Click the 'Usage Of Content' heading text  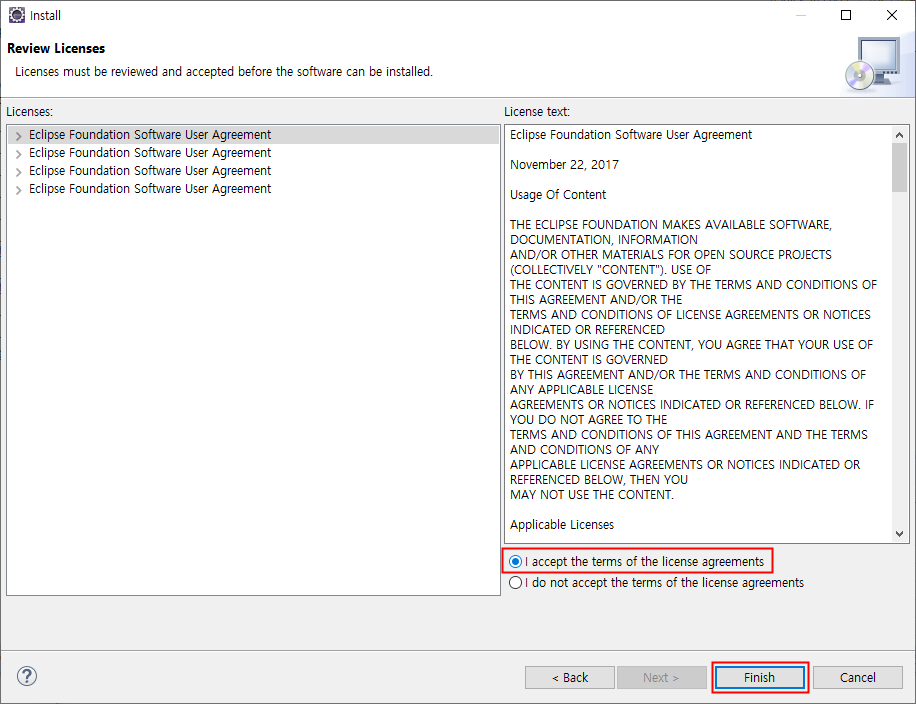(558, 195)
